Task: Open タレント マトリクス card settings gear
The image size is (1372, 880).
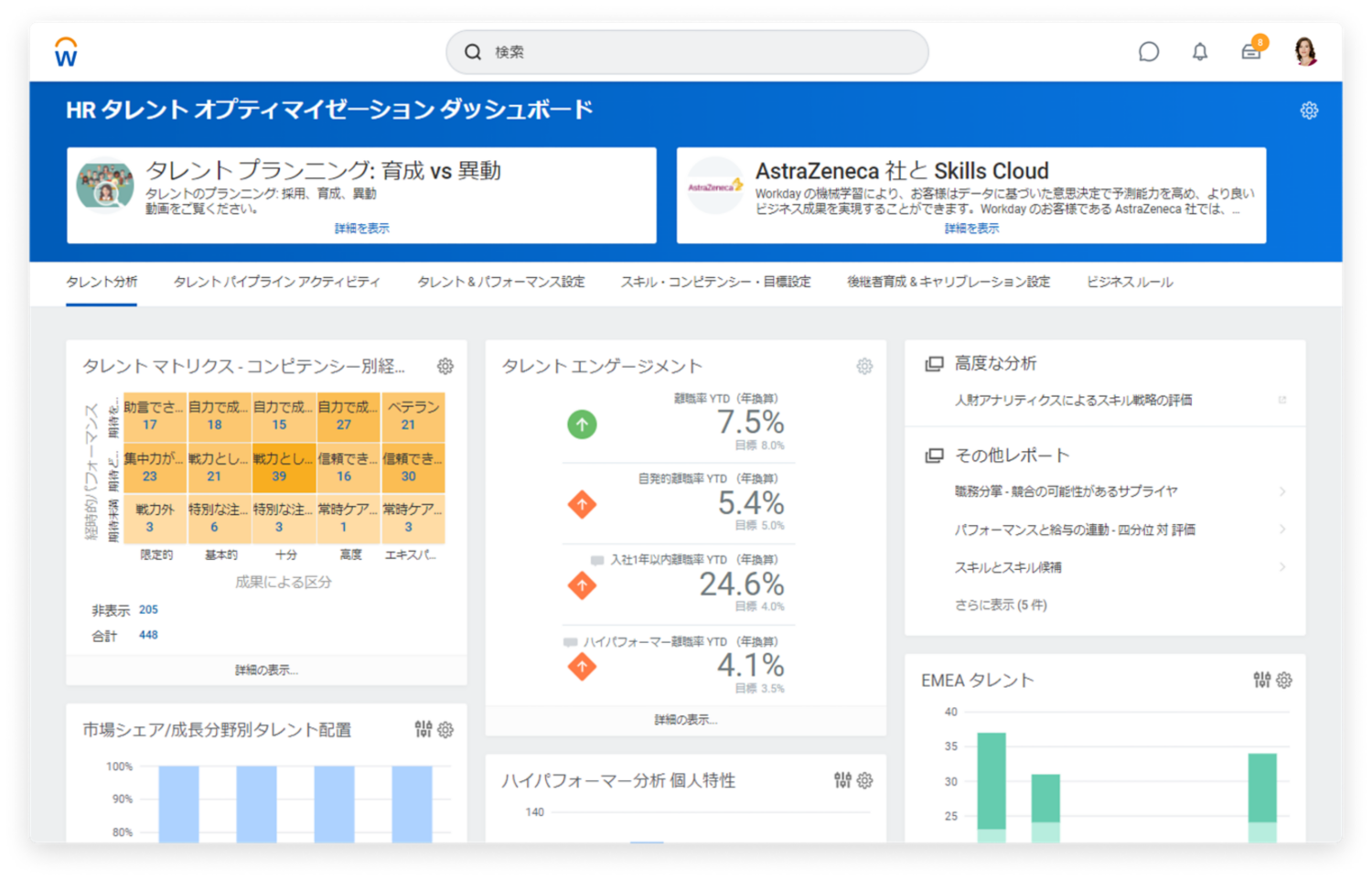Action: tap(445, 366)
